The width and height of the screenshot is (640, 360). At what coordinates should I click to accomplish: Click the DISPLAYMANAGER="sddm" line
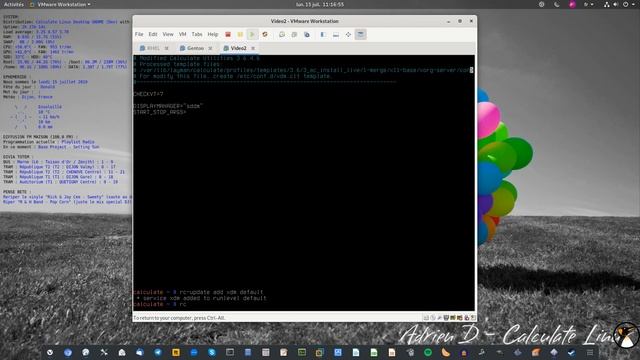click(168, 106)
